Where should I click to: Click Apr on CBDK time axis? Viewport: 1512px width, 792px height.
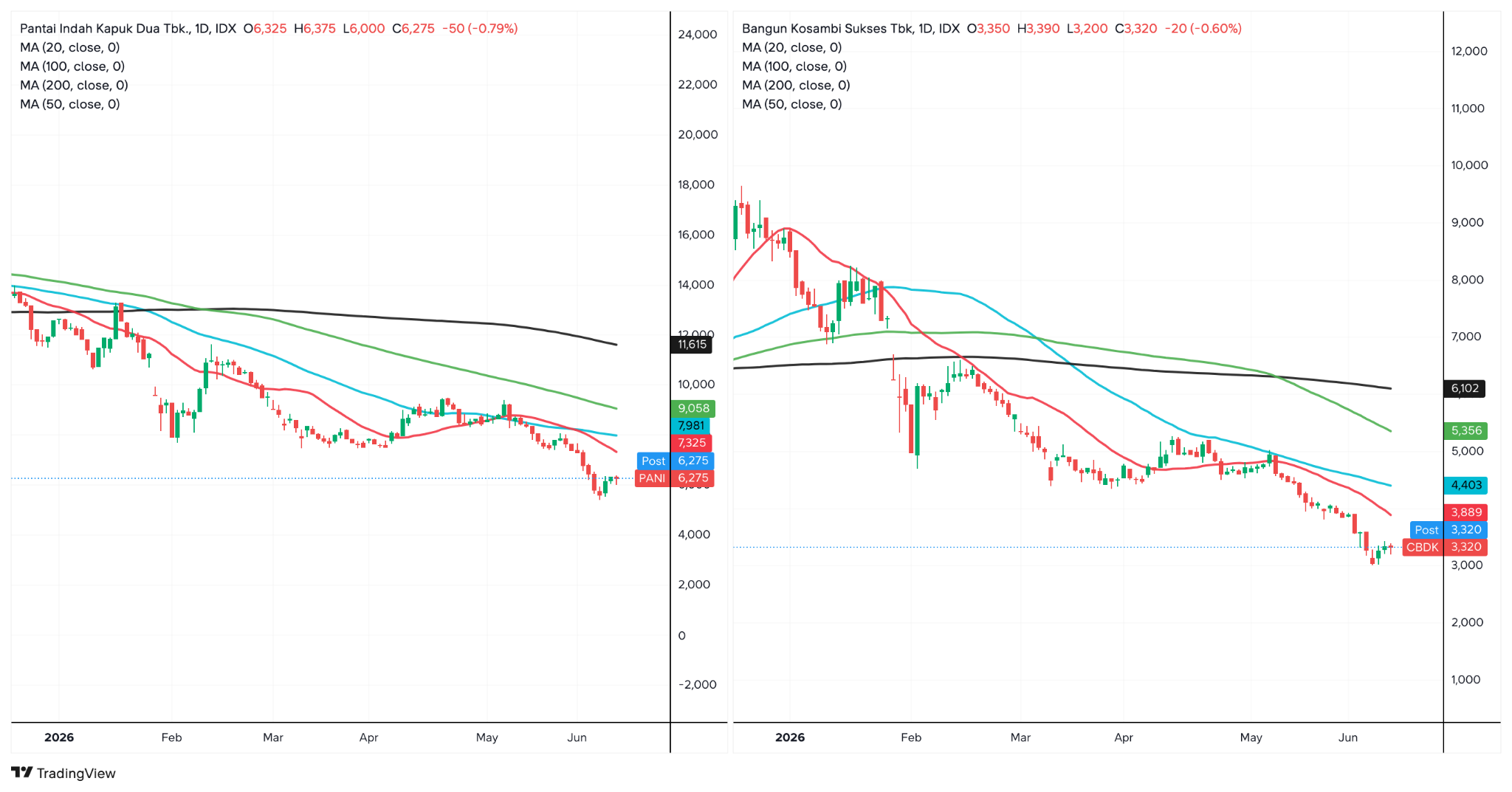point(1124,737)
